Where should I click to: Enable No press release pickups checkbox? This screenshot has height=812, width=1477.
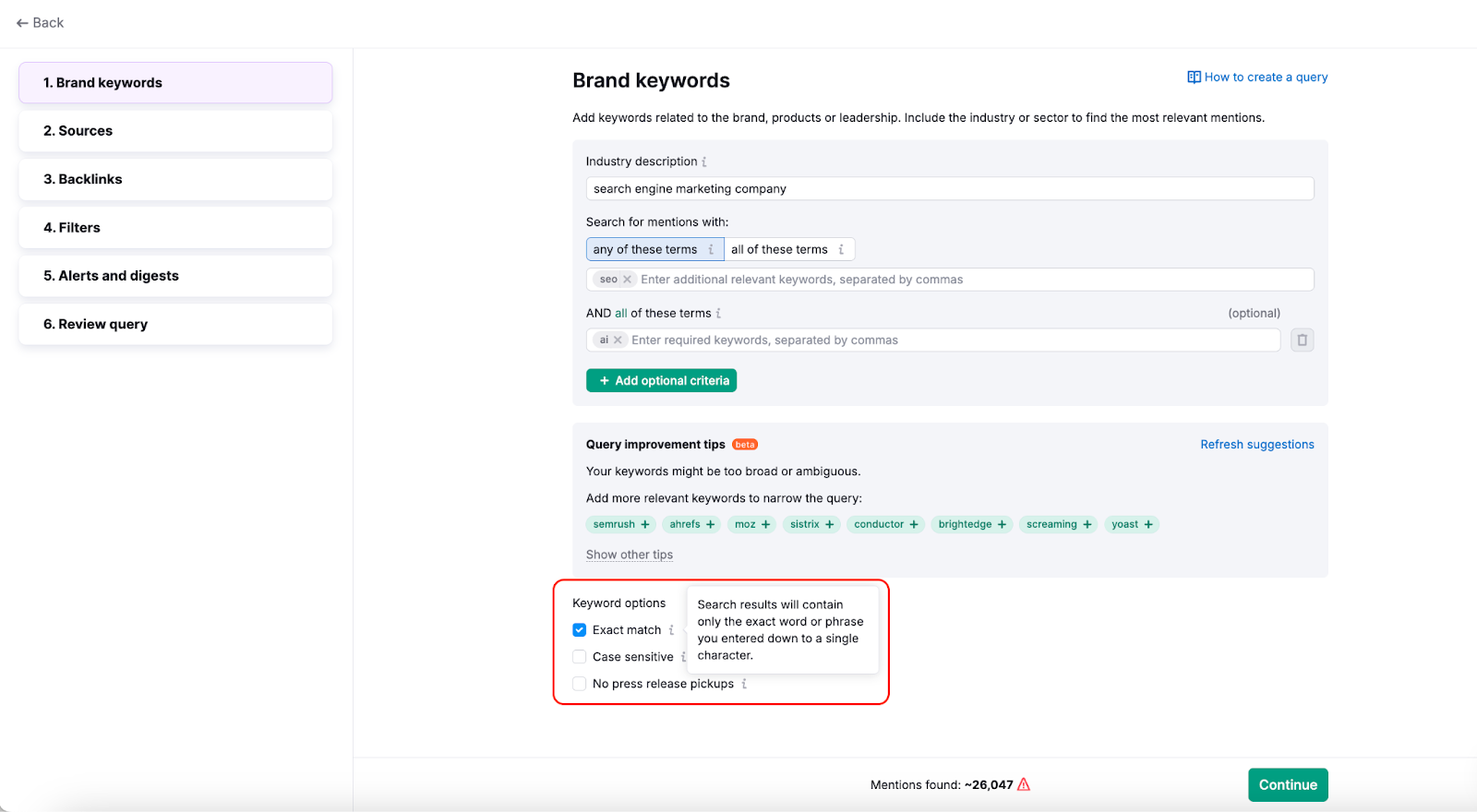tap(580, 684)
